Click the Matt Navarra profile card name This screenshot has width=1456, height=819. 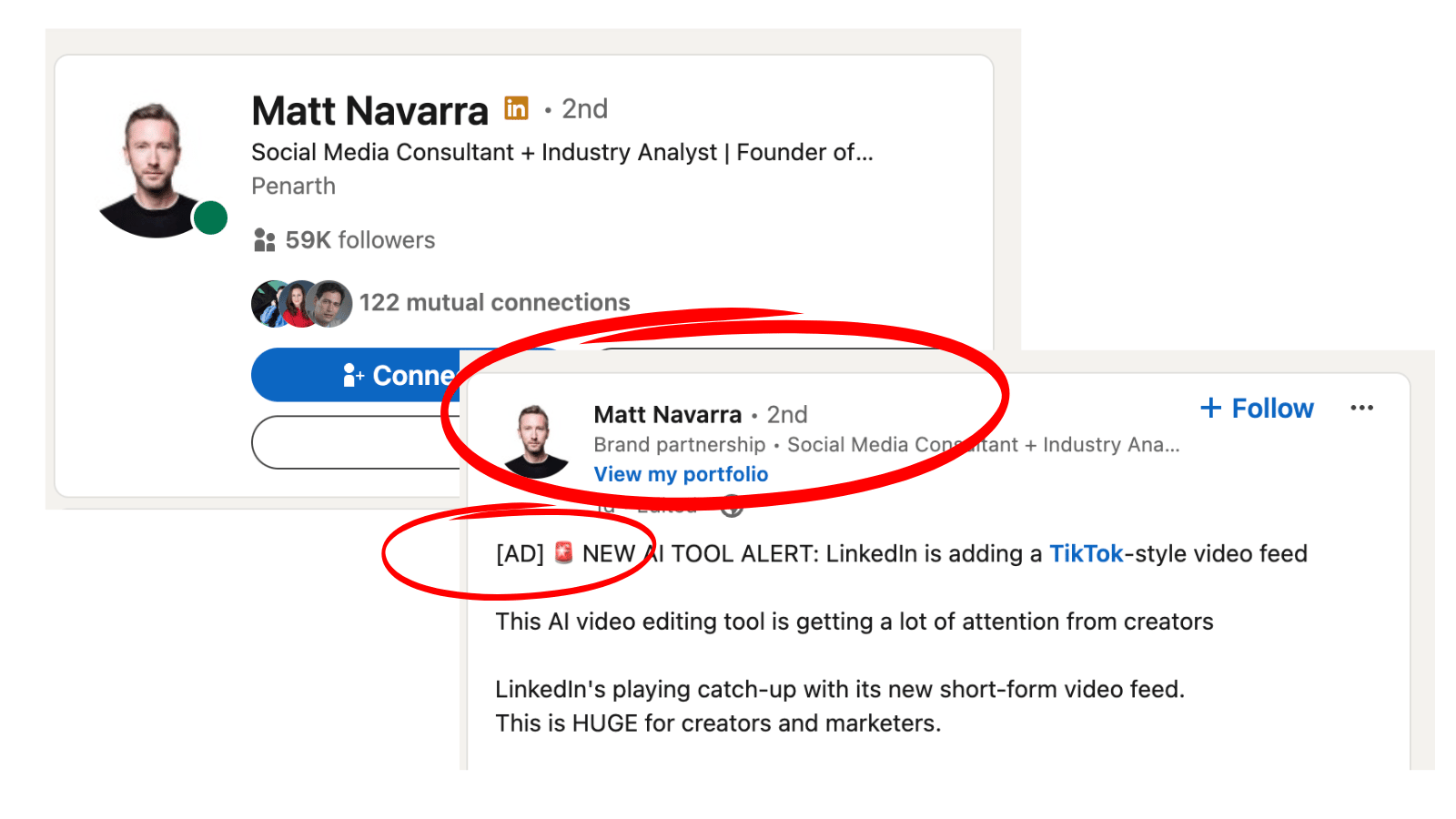point(369,111)
